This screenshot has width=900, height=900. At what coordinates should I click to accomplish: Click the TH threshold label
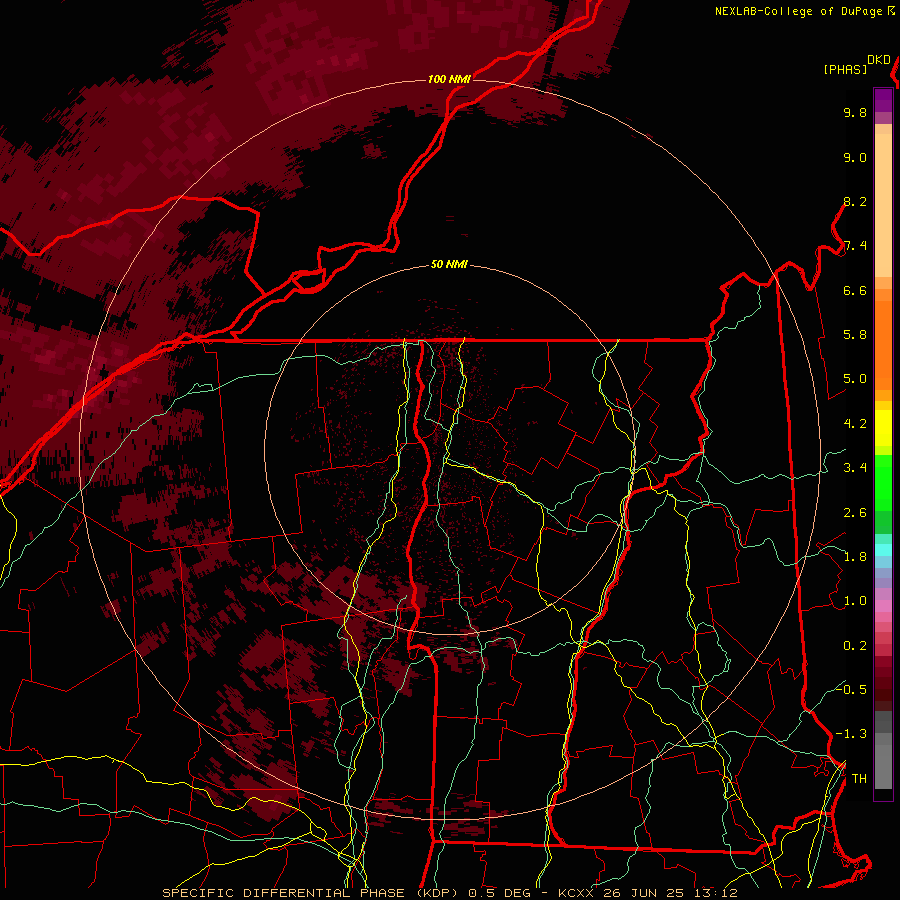coord(859,778)
